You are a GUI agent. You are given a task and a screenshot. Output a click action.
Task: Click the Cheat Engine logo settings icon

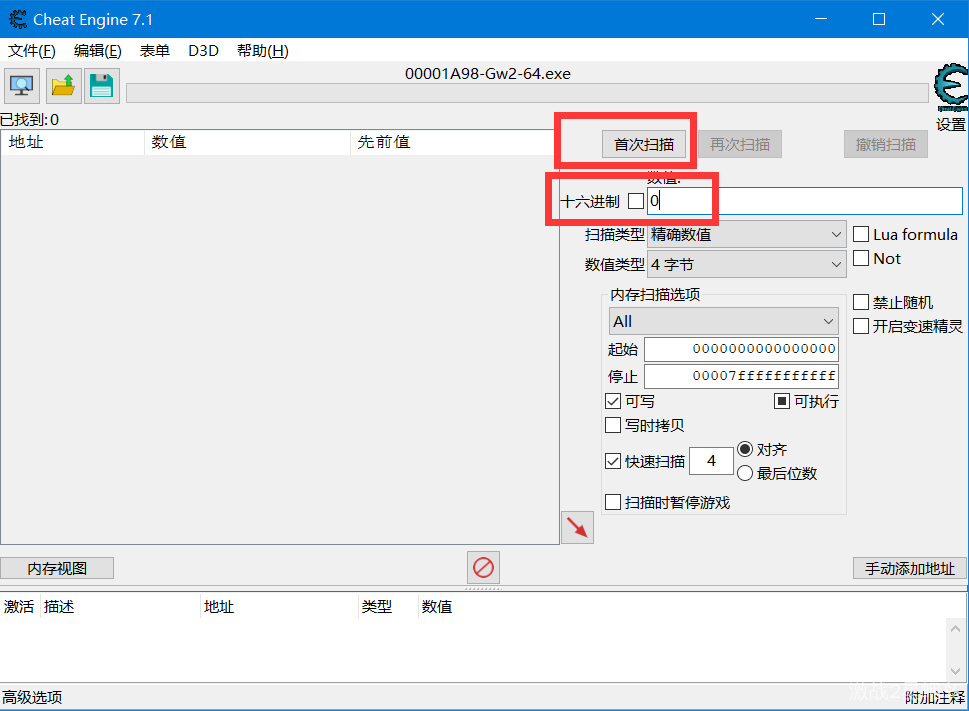click(x=950, y=87)
